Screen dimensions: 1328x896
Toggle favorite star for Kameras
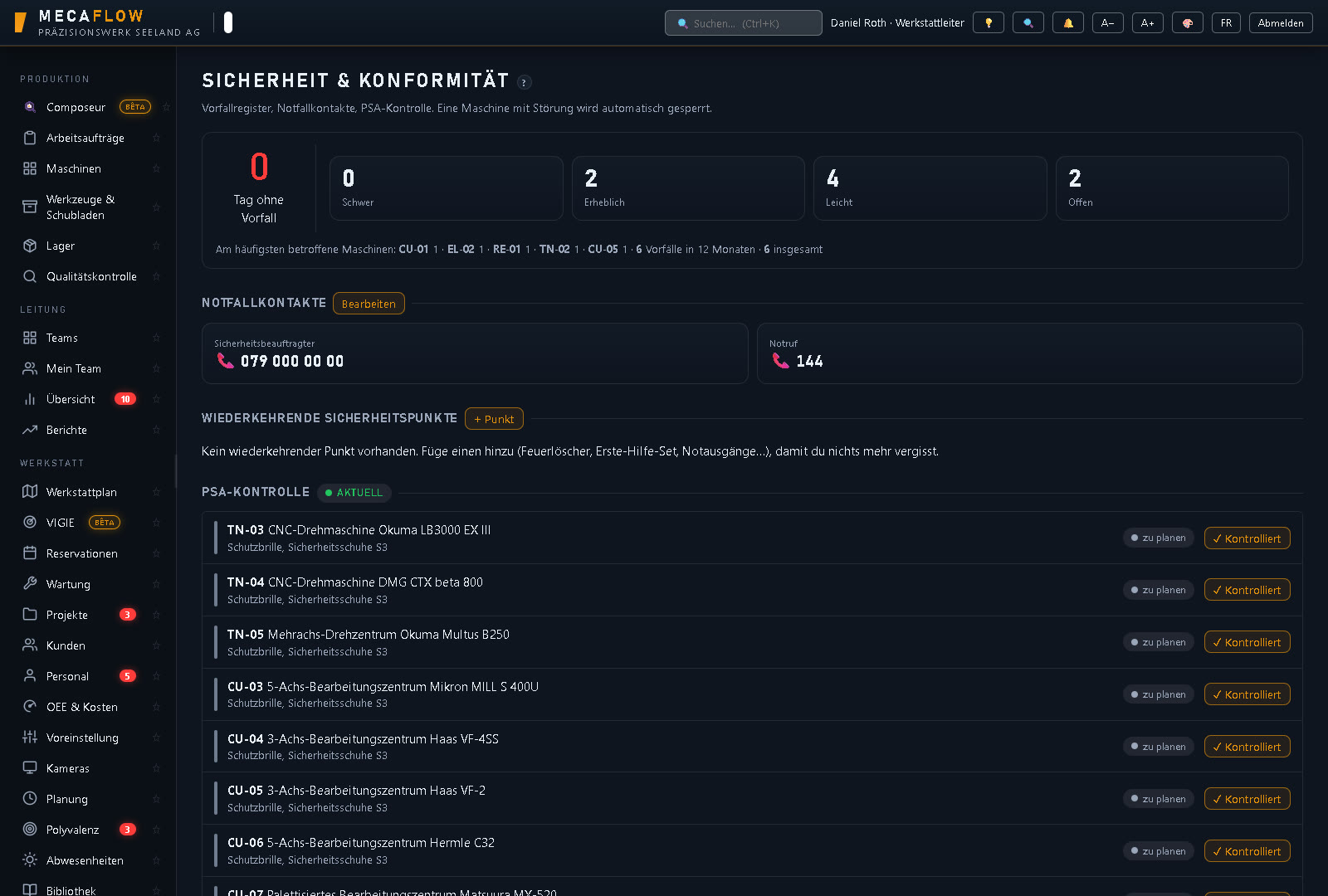pos(156,768)
